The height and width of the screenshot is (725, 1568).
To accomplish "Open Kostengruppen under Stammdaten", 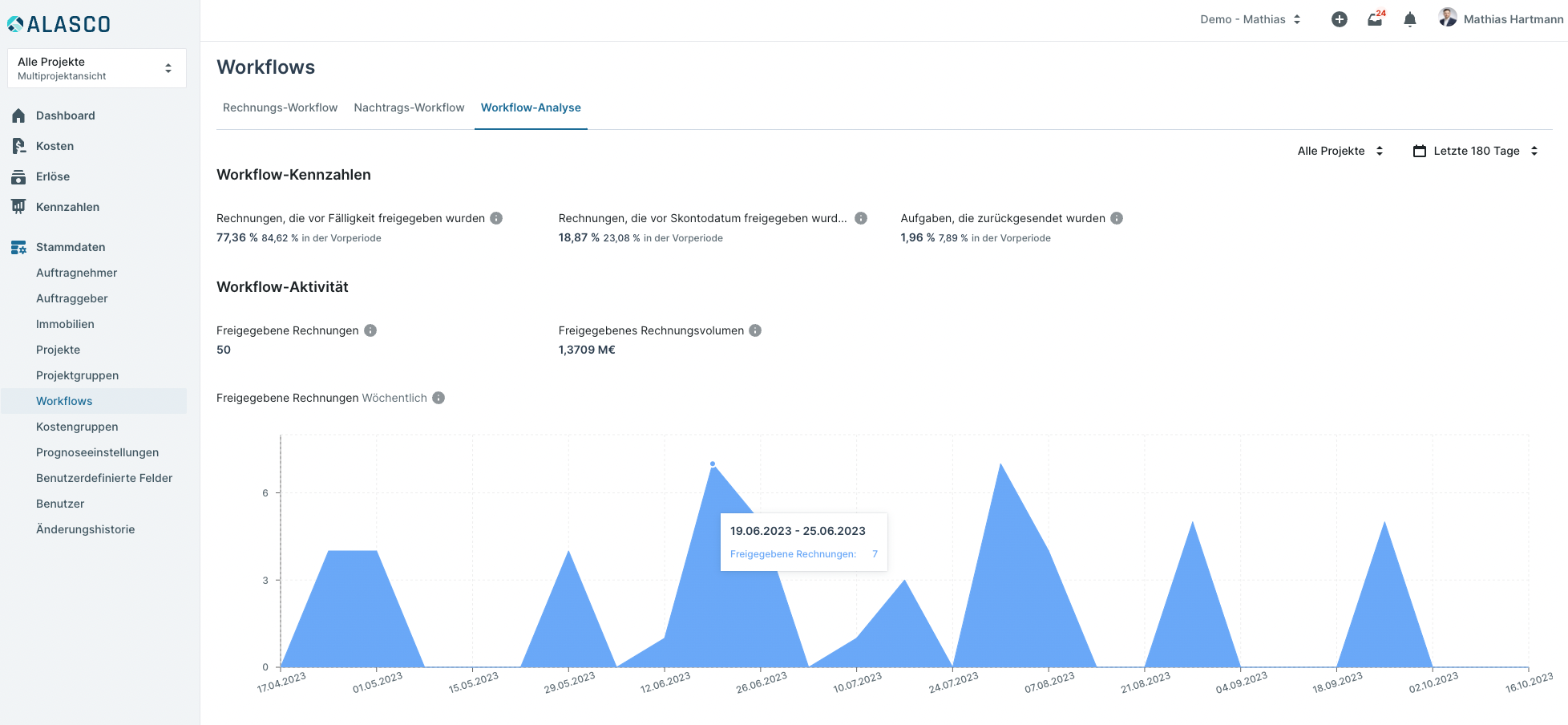I will click(x=77, y=427).
